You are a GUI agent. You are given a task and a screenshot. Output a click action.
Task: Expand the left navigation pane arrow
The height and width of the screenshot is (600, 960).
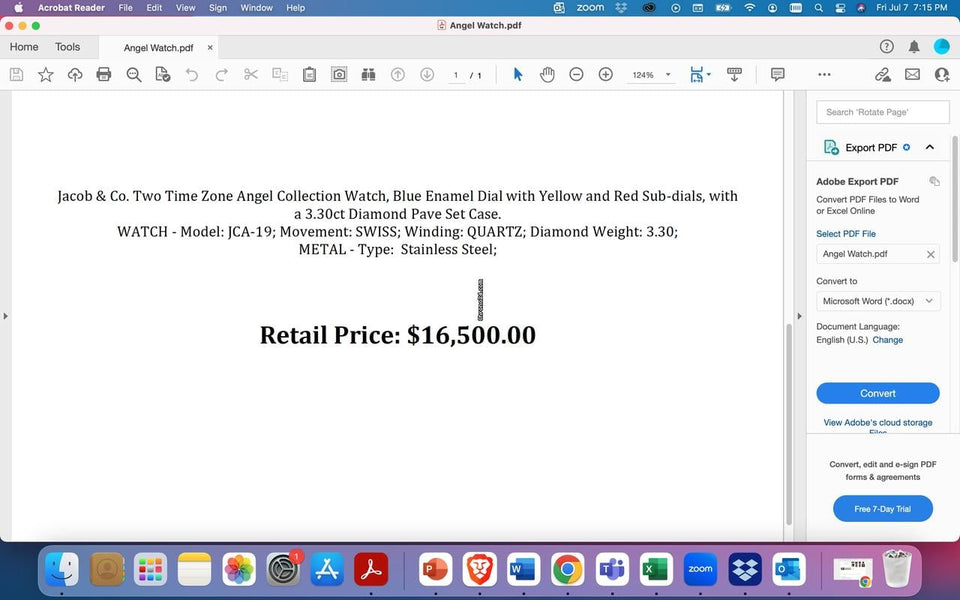tap(6, 316)
